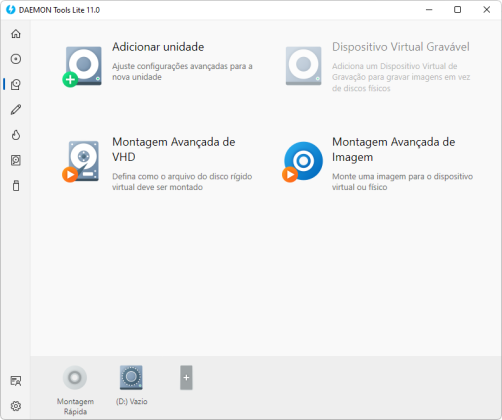Select the pencil image editor icon

tap(16, 110)
